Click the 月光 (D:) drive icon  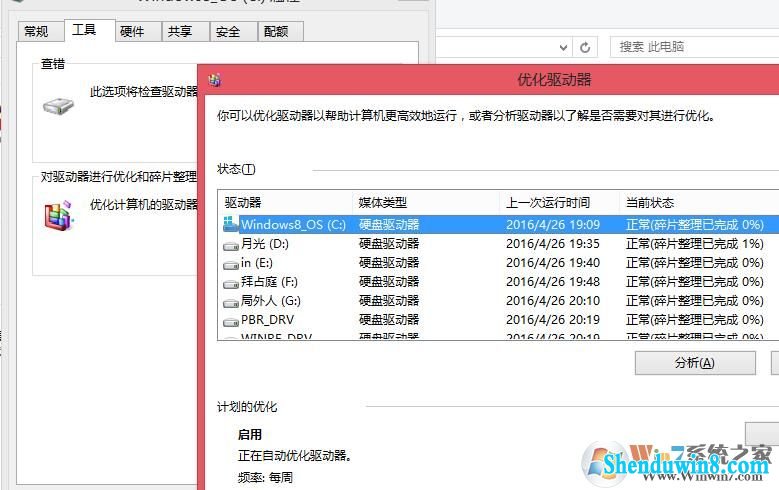tap(231, 245)
